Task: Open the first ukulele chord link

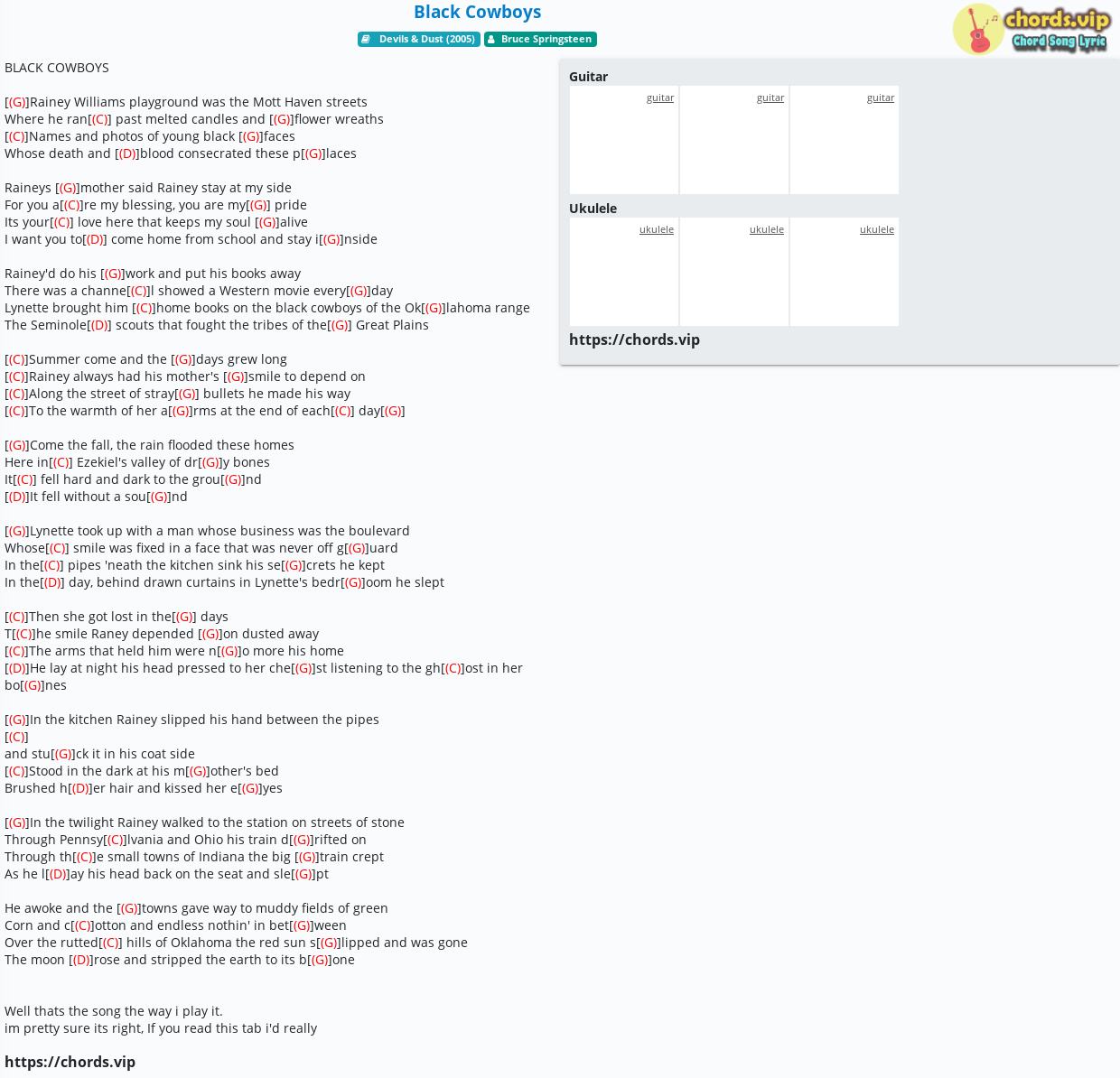Action: point(656,229)
